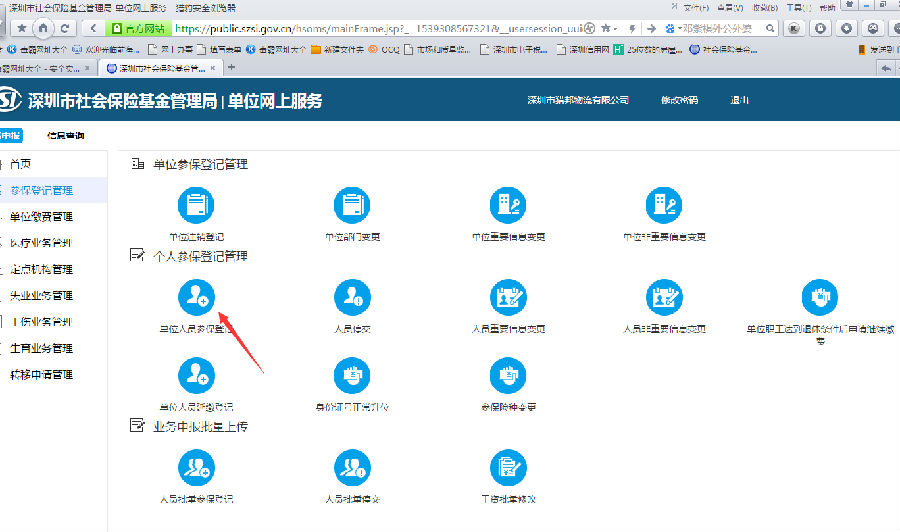
Task: Select 人员非重要信息变更 icon
Action: (x=664, y=295)
